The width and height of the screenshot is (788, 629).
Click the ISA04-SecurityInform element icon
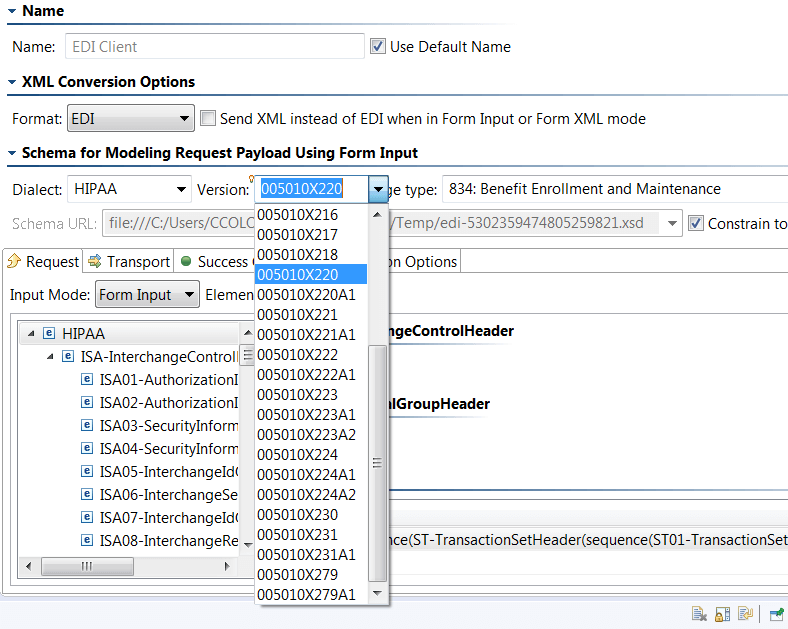(87, 448)
